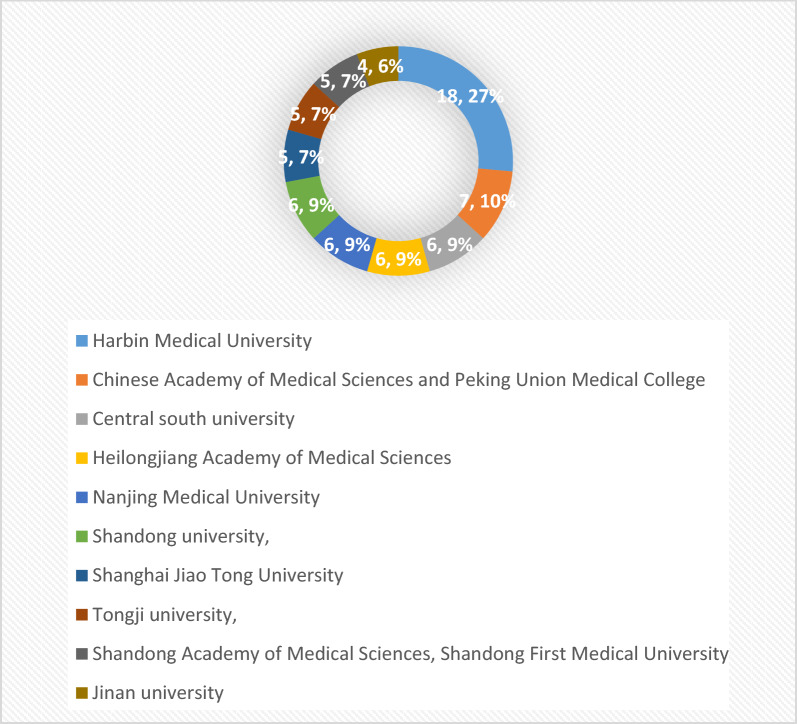Select the brown Tongji university legend swatch
The image size is (797, 724).
click(82, 615)
